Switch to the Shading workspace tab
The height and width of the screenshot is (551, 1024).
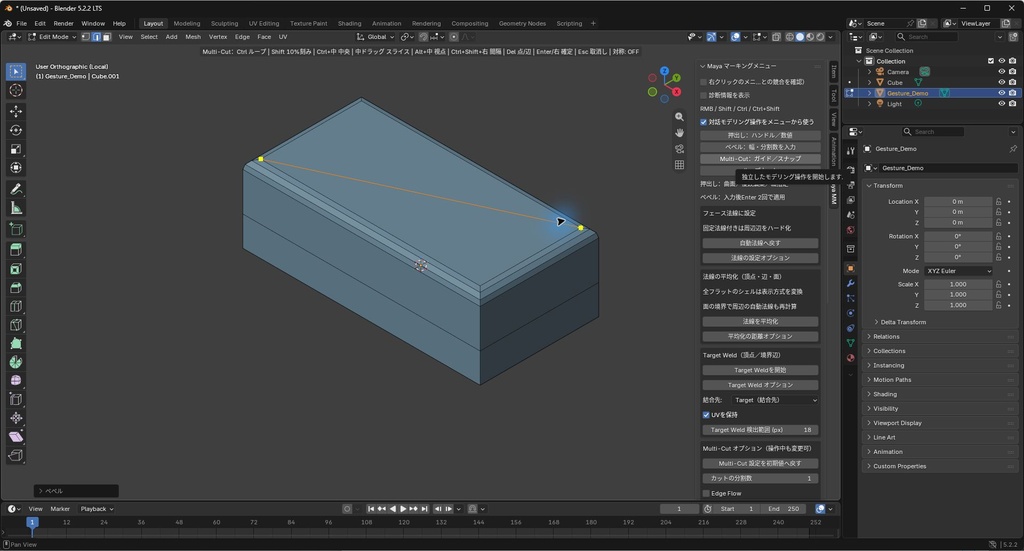tap(349, 24)
